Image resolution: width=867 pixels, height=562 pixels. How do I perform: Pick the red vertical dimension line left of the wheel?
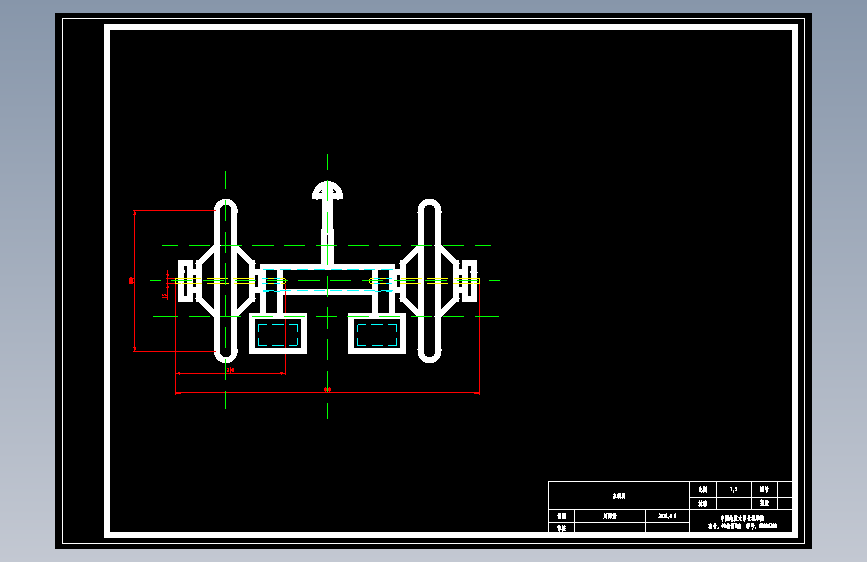click(134, 280)
